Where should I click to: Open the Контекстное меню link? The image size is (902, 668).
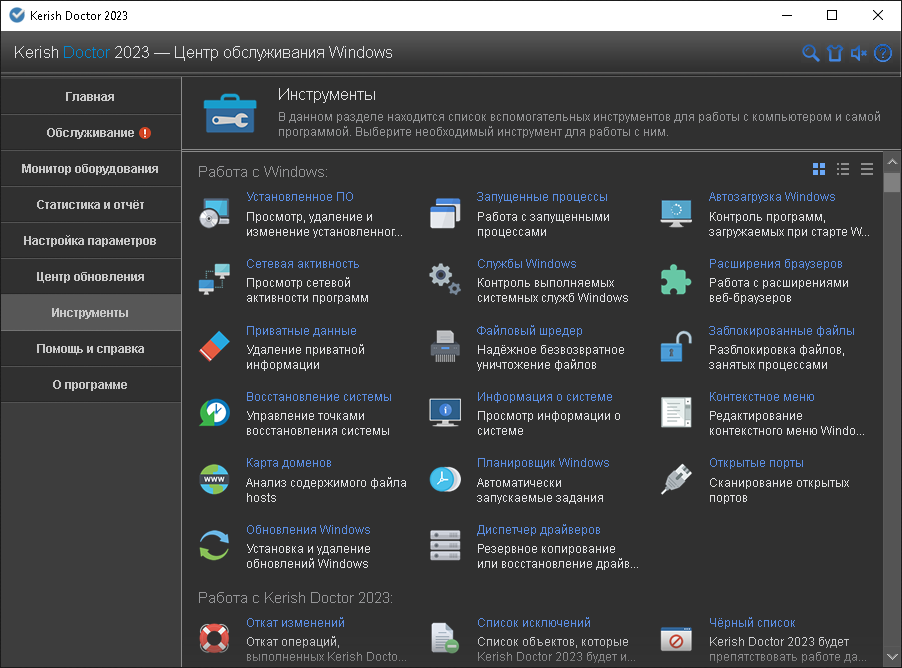(x=762, y=397)
